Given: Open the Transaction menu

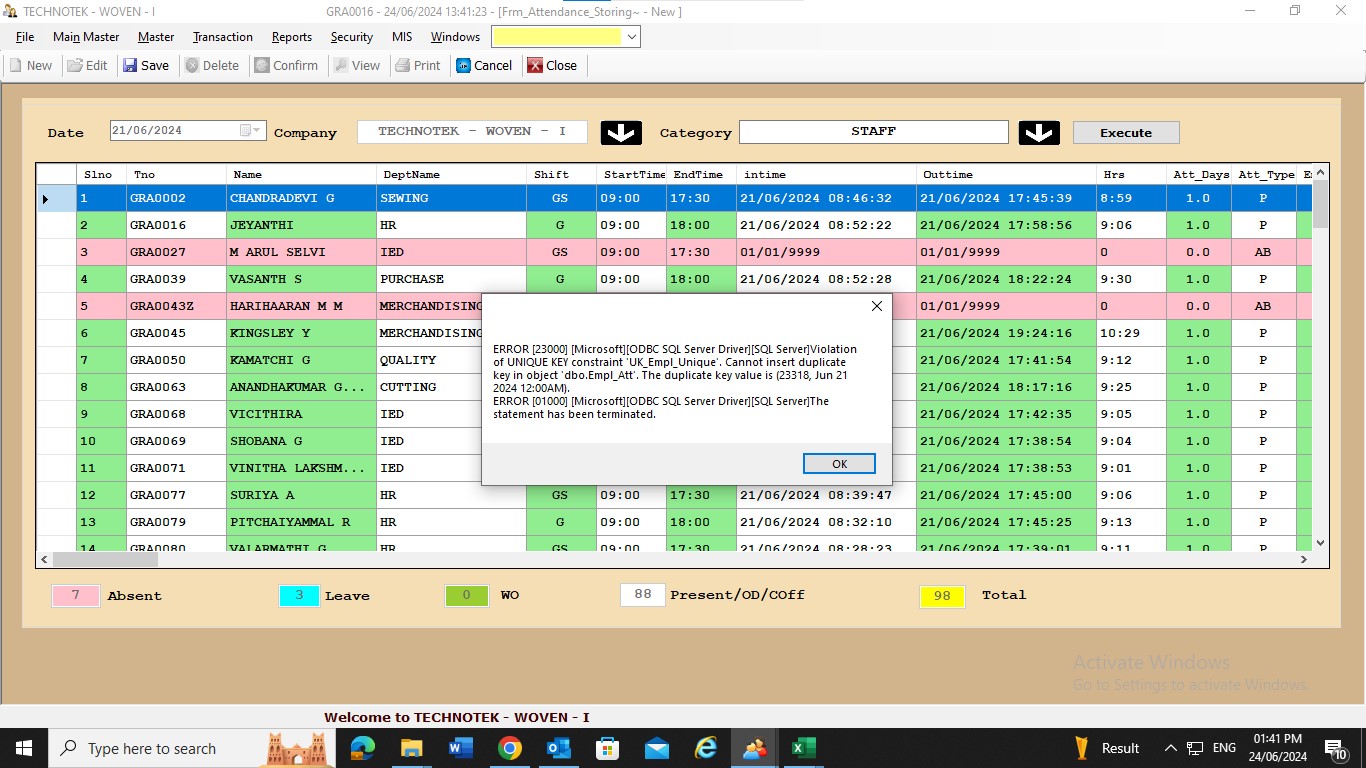Looking at the screenshot, I should tap(223, 37).
